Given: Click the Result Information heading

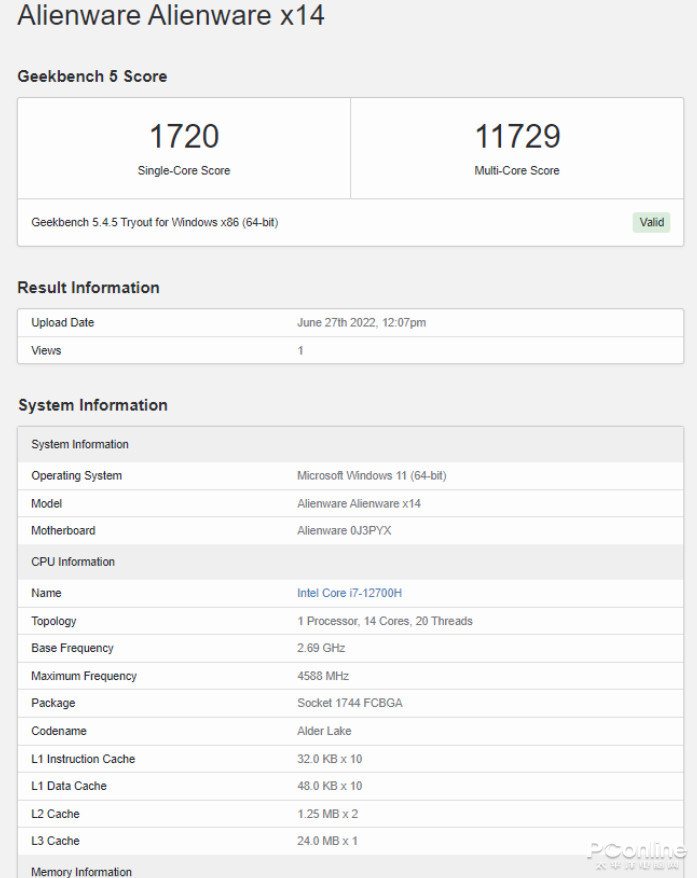Looking at the screenshot, I should pos(88,288).
